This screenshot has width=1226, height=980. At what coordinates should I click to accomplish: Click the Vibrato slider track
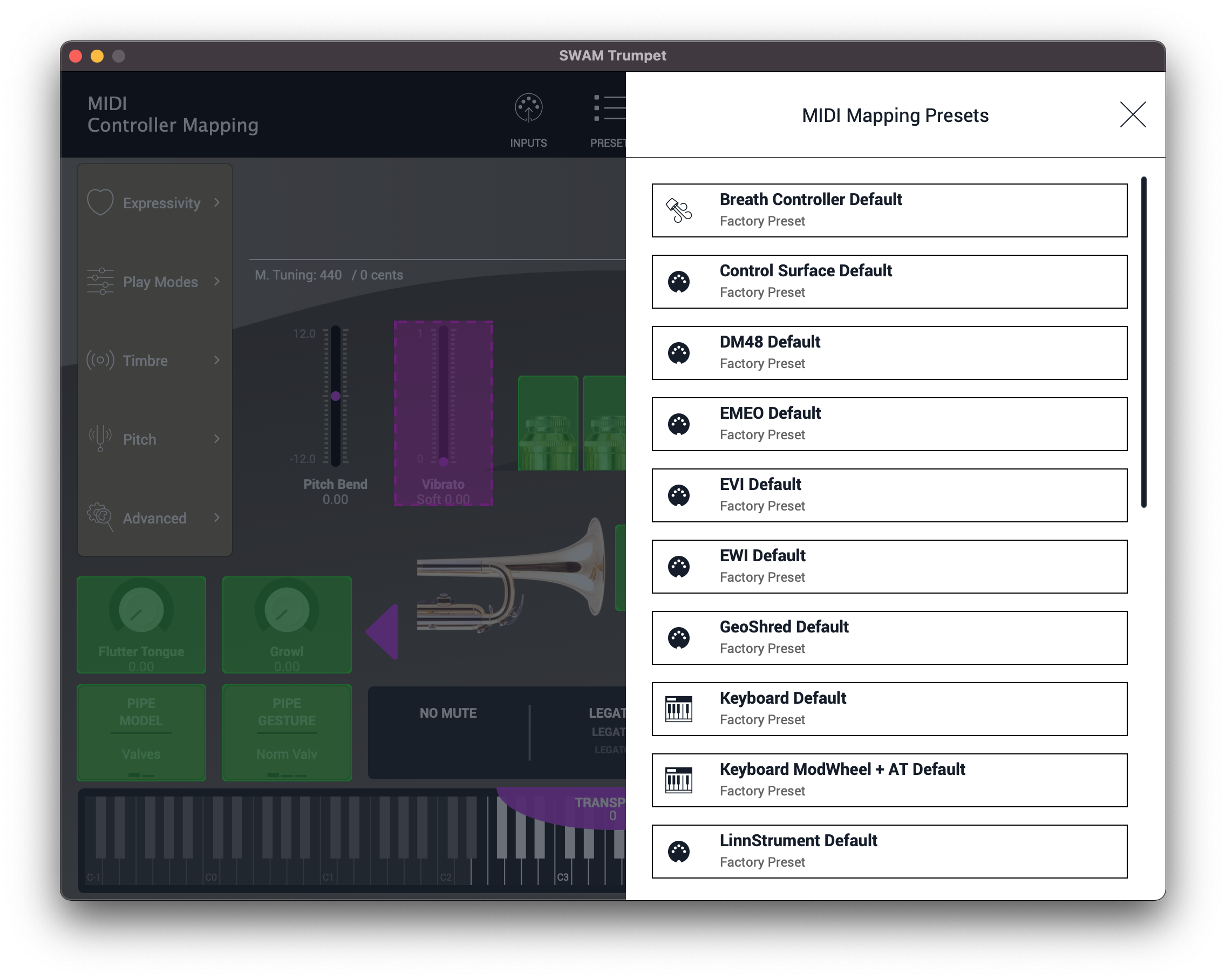(443, 396)
